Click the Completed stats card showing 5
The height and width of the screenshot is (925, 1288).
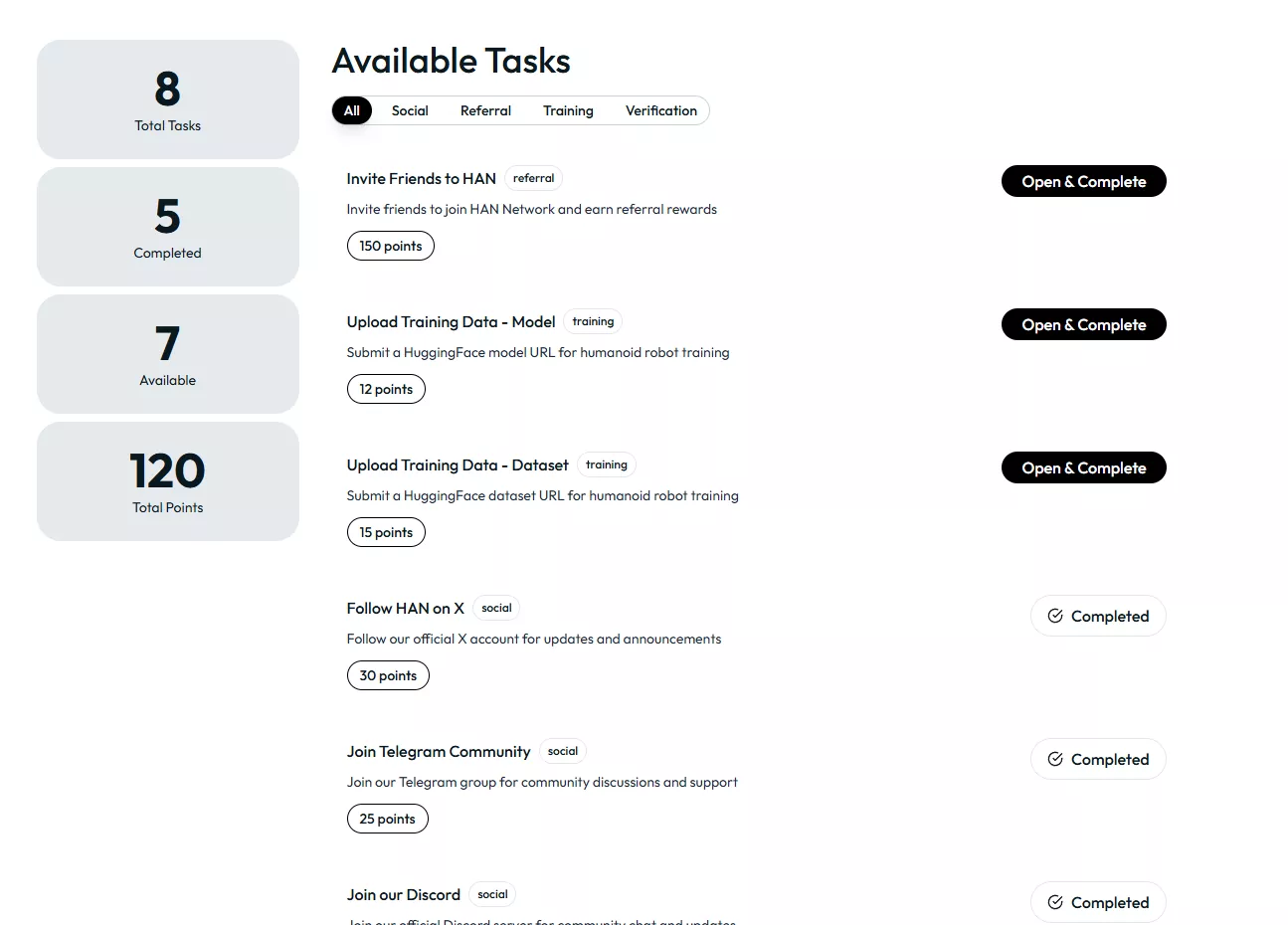click(x=167, y=227)
